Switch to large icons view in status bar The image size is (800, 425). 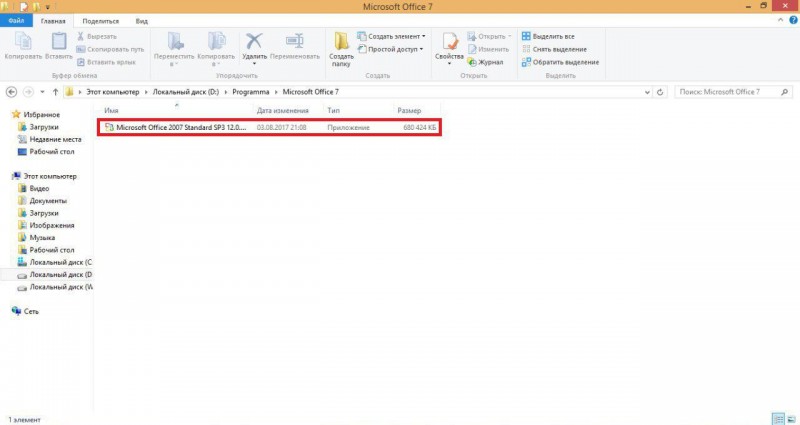791,419
